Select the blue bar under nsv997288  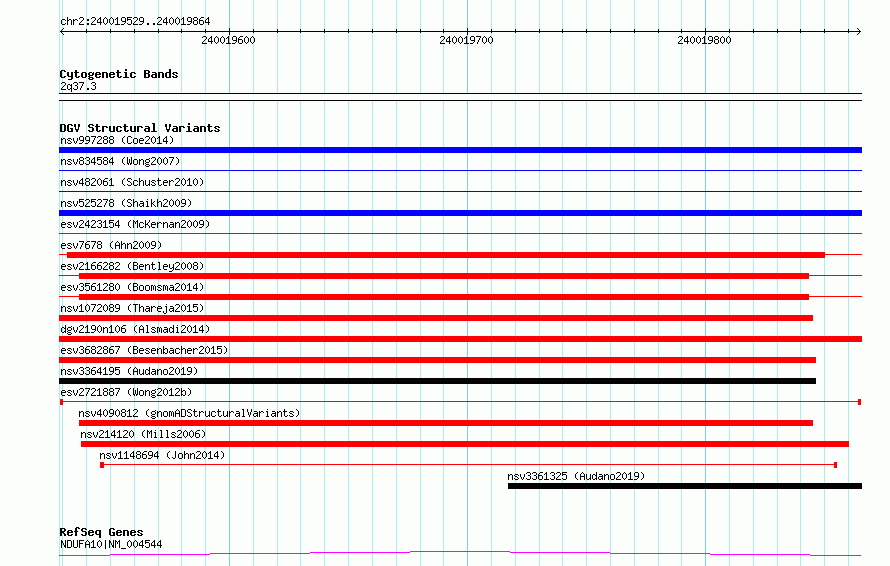[x=460, y=150]
